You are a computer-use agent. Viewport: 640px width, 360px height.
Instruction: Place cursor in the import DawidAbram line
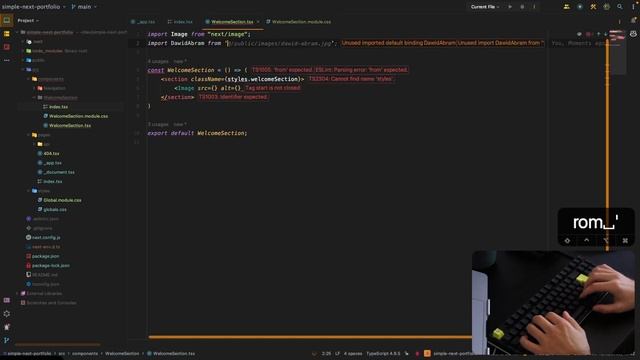pos(241,43)
